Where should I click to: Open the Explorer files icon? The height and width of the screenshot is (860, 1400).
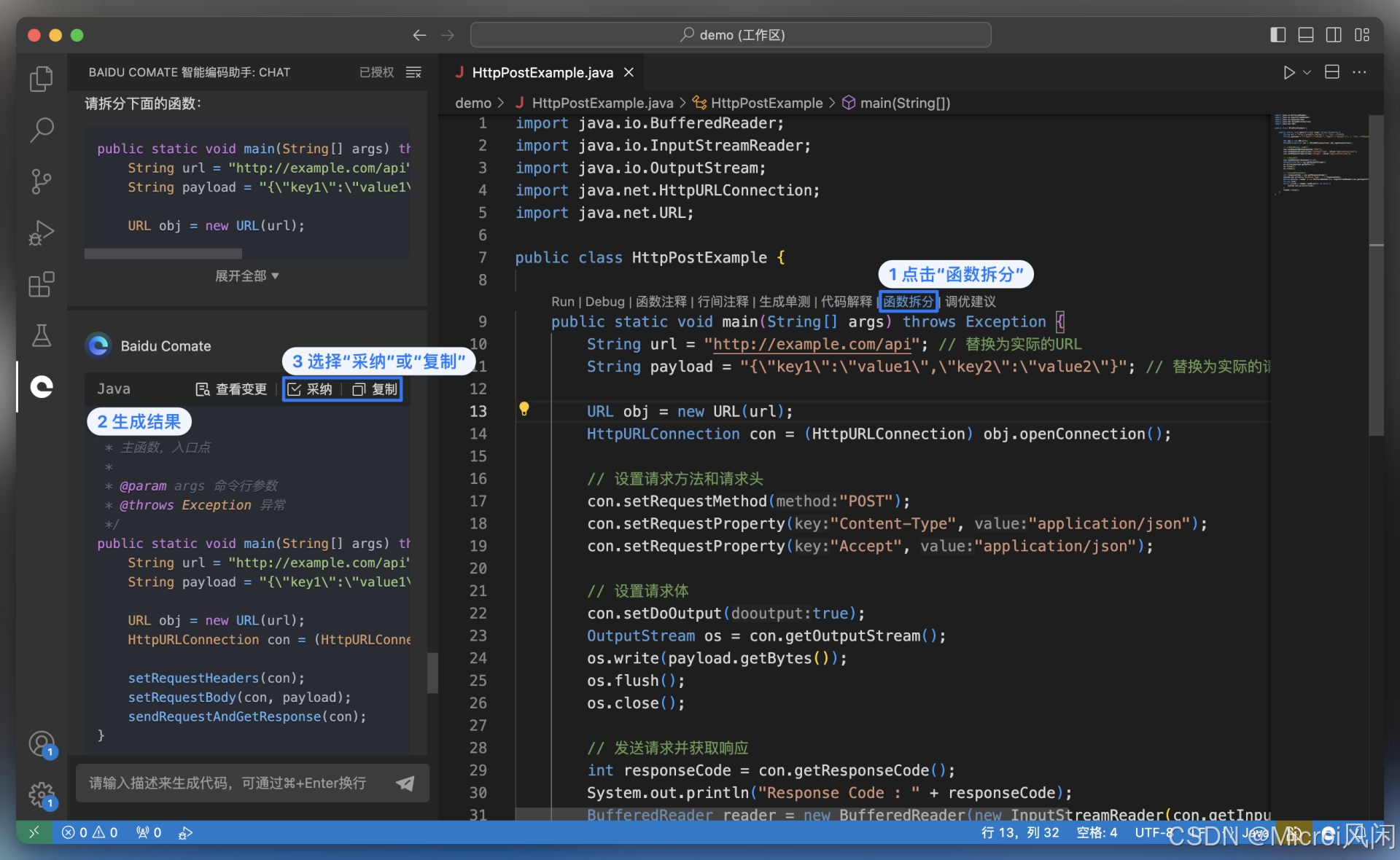[x=42, y=79]
